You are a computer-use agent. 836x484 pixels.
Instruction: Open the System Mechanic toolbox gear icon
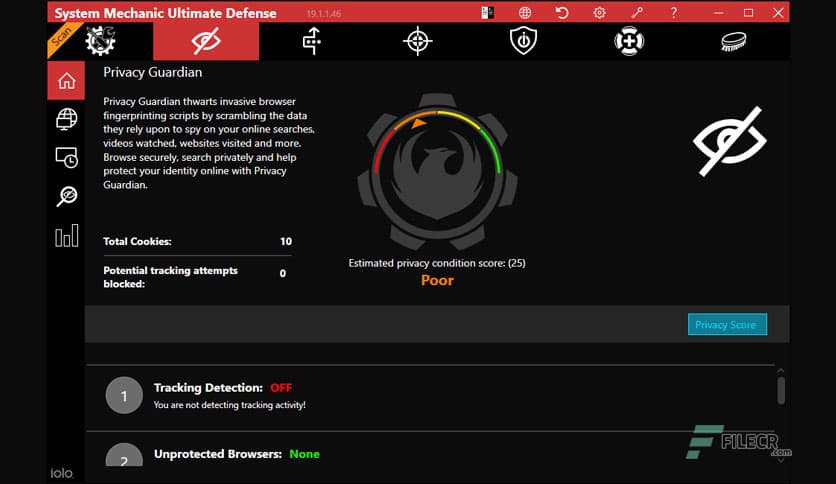pos(100,41)
